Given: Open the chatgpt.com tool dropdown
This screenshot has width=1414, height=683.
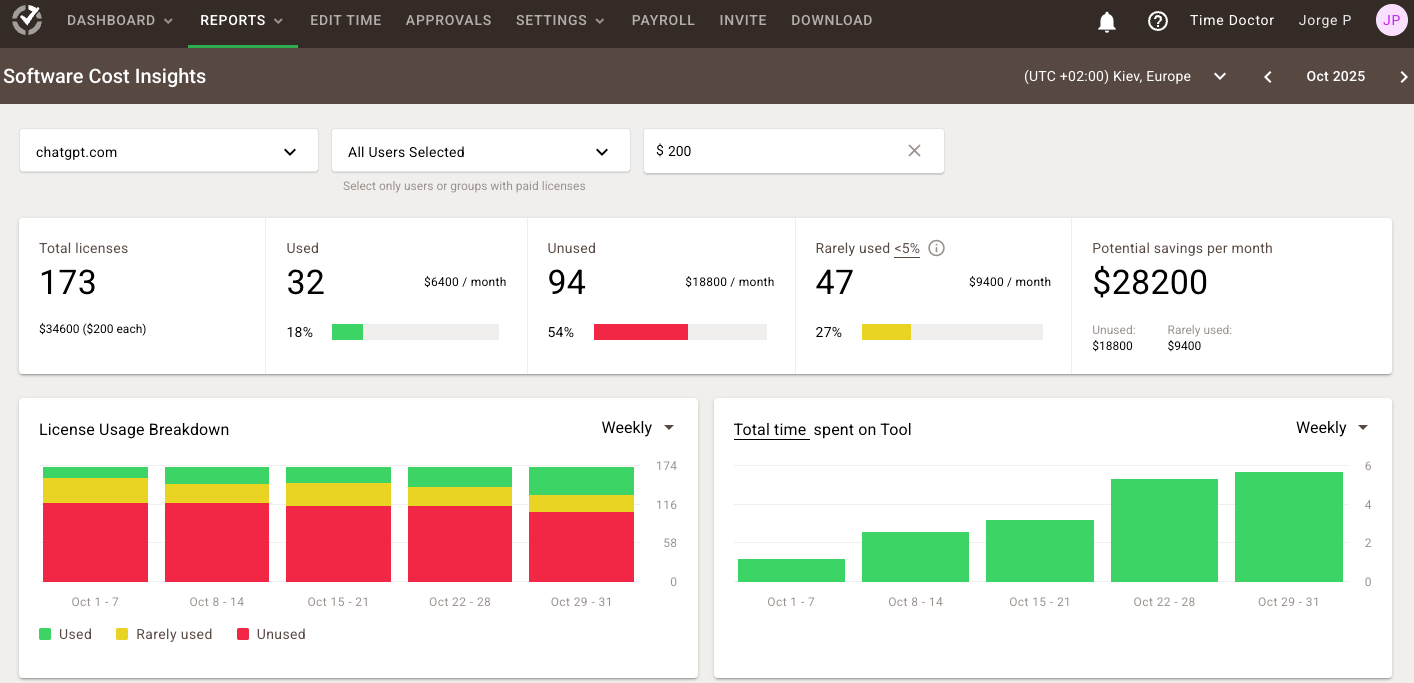Looking at the screenshot, I should point(168,152).
